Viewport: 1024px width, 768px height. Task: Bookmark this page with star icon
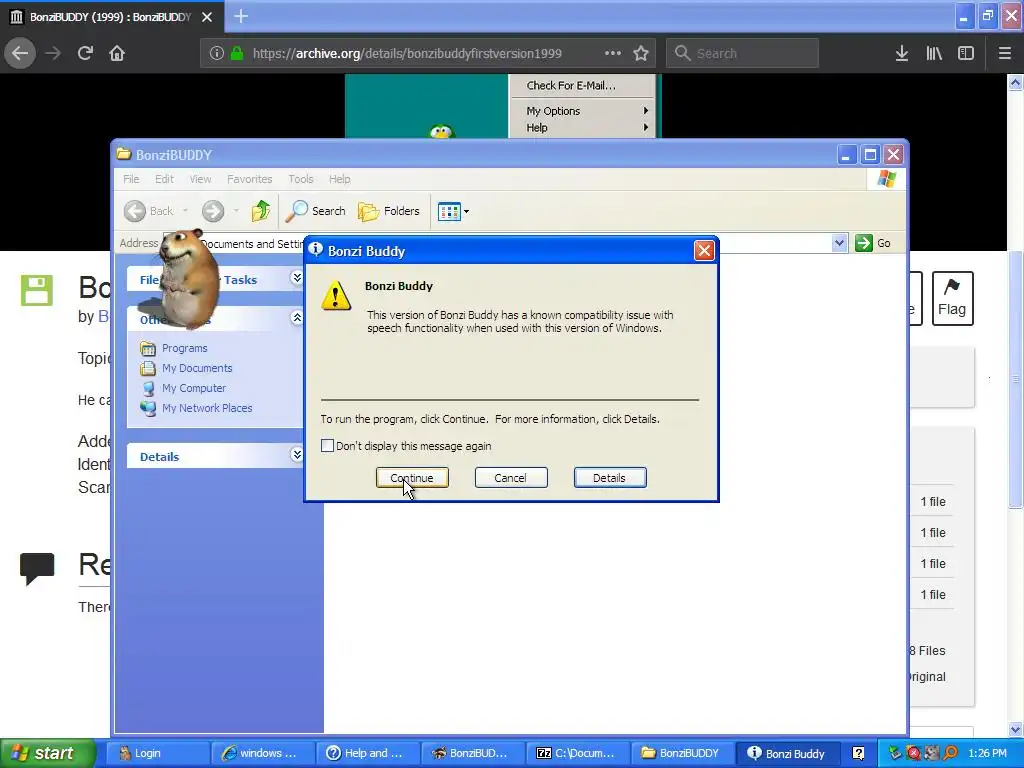click(641, 53)
